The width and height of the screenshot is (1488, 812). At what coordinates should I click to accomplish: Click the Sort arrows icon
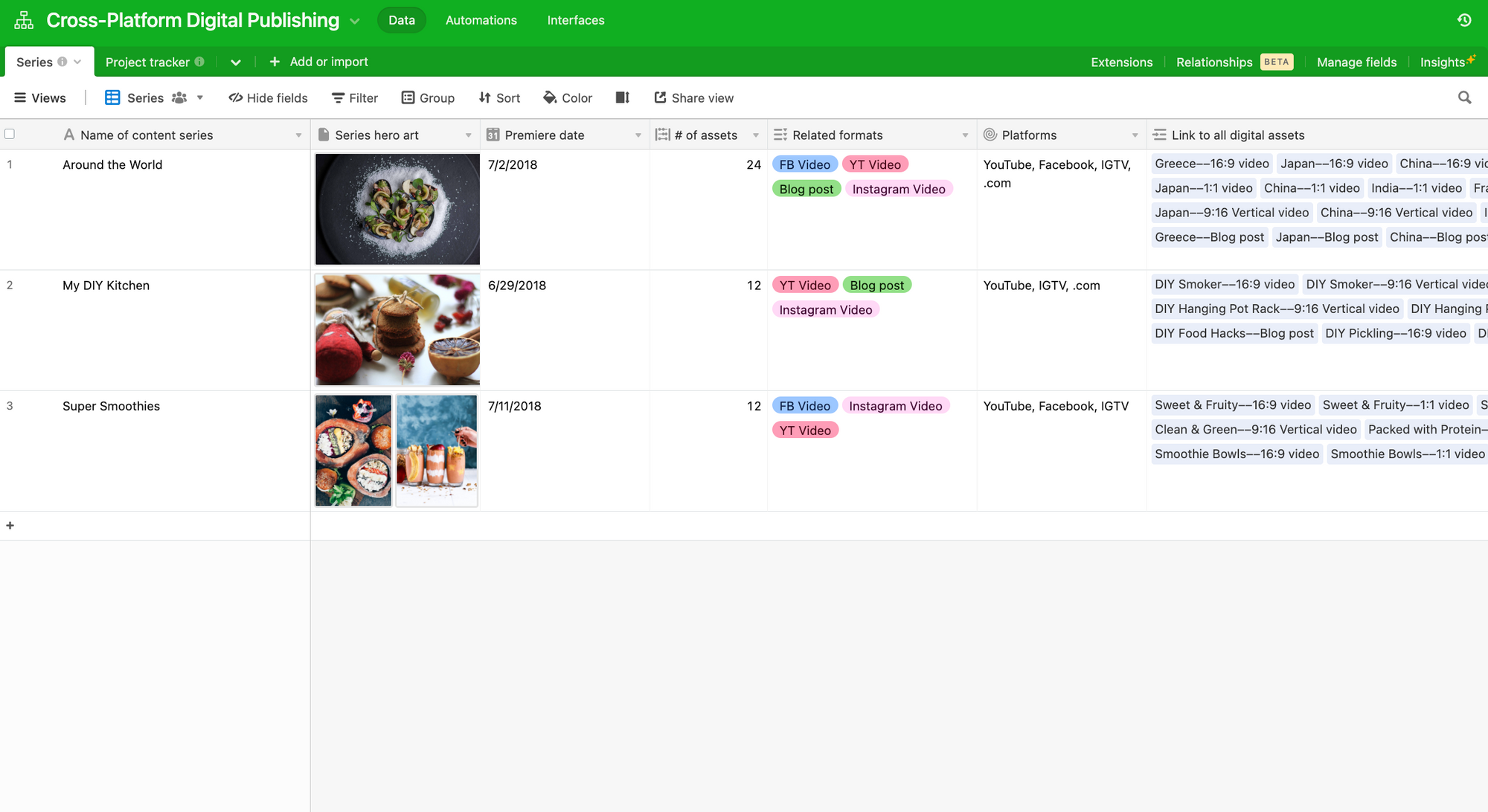coord(485,97)
